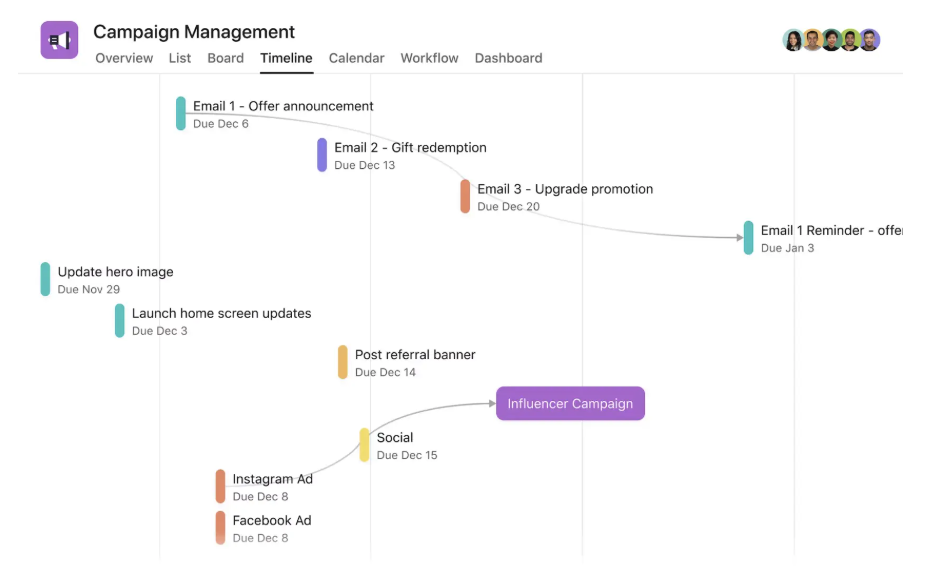
Task: Click the Post referral banner task
Action: tap(414, 355)
